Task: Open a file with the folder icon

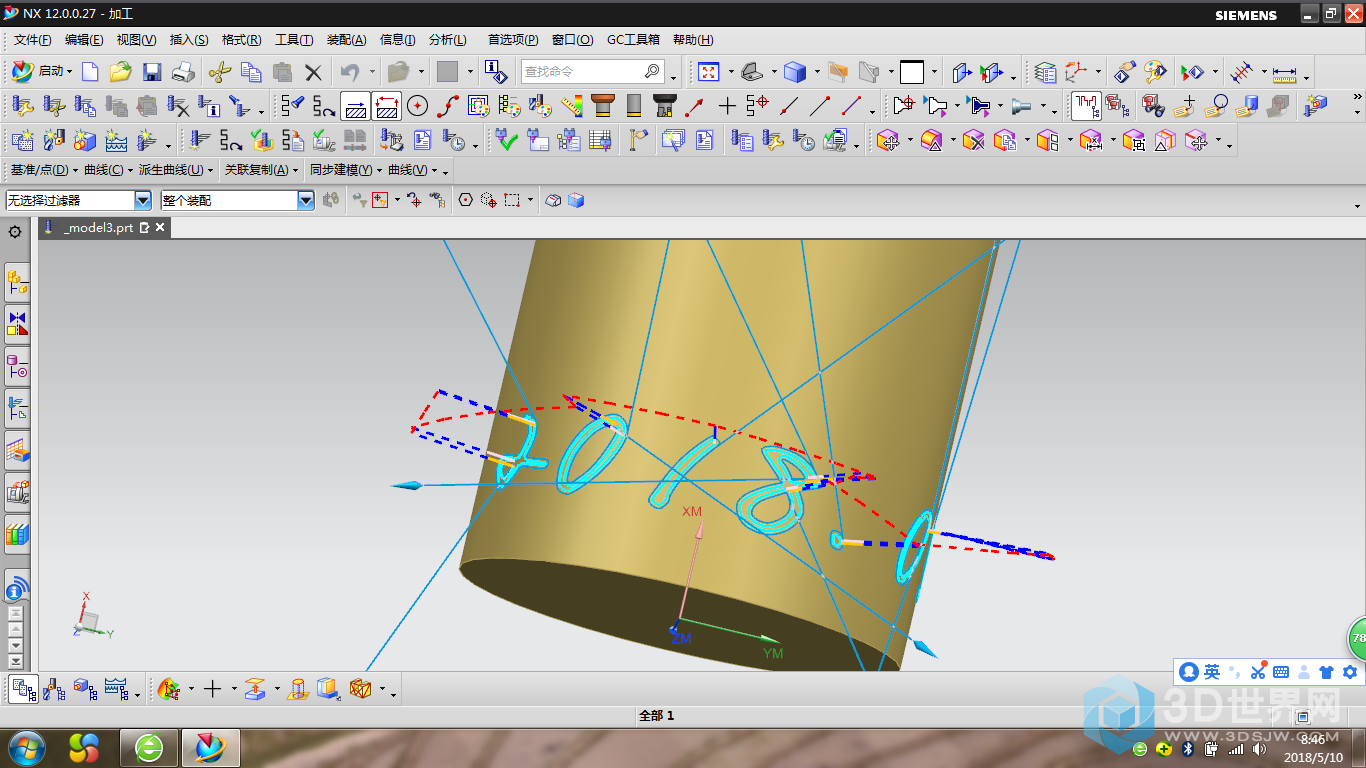Action: click(x=121, y=72)
